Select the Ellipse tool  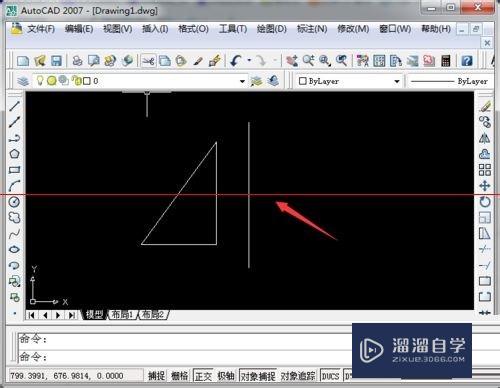tap(14, 249)
